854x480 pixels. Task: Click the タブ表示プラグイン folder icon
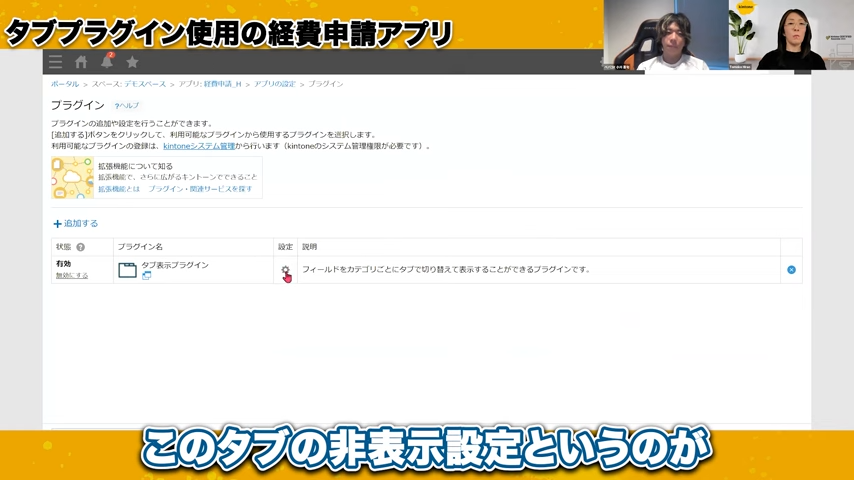[x=127, y=270]
